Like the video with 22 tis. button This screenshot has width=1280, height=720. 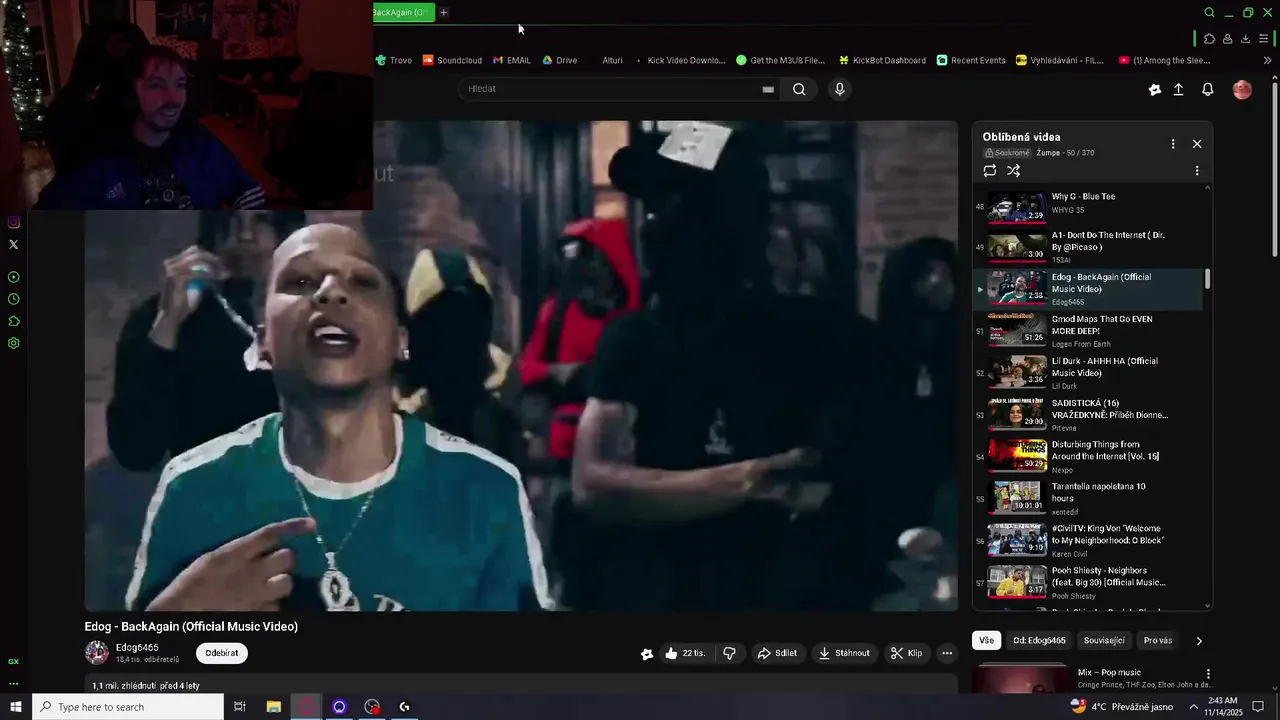click(685, 653)
